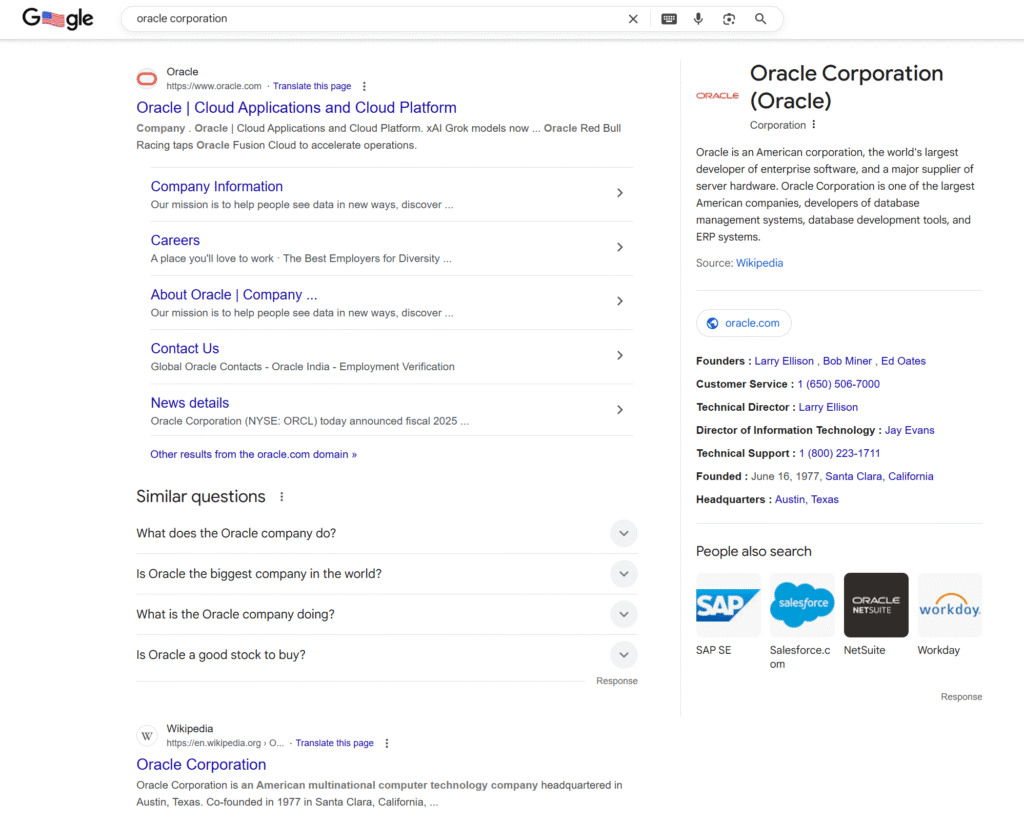This screenshot has height=821, width=1024.
Task: Open the three-dot menu for the Oracle result
Action: coord(364,86)
